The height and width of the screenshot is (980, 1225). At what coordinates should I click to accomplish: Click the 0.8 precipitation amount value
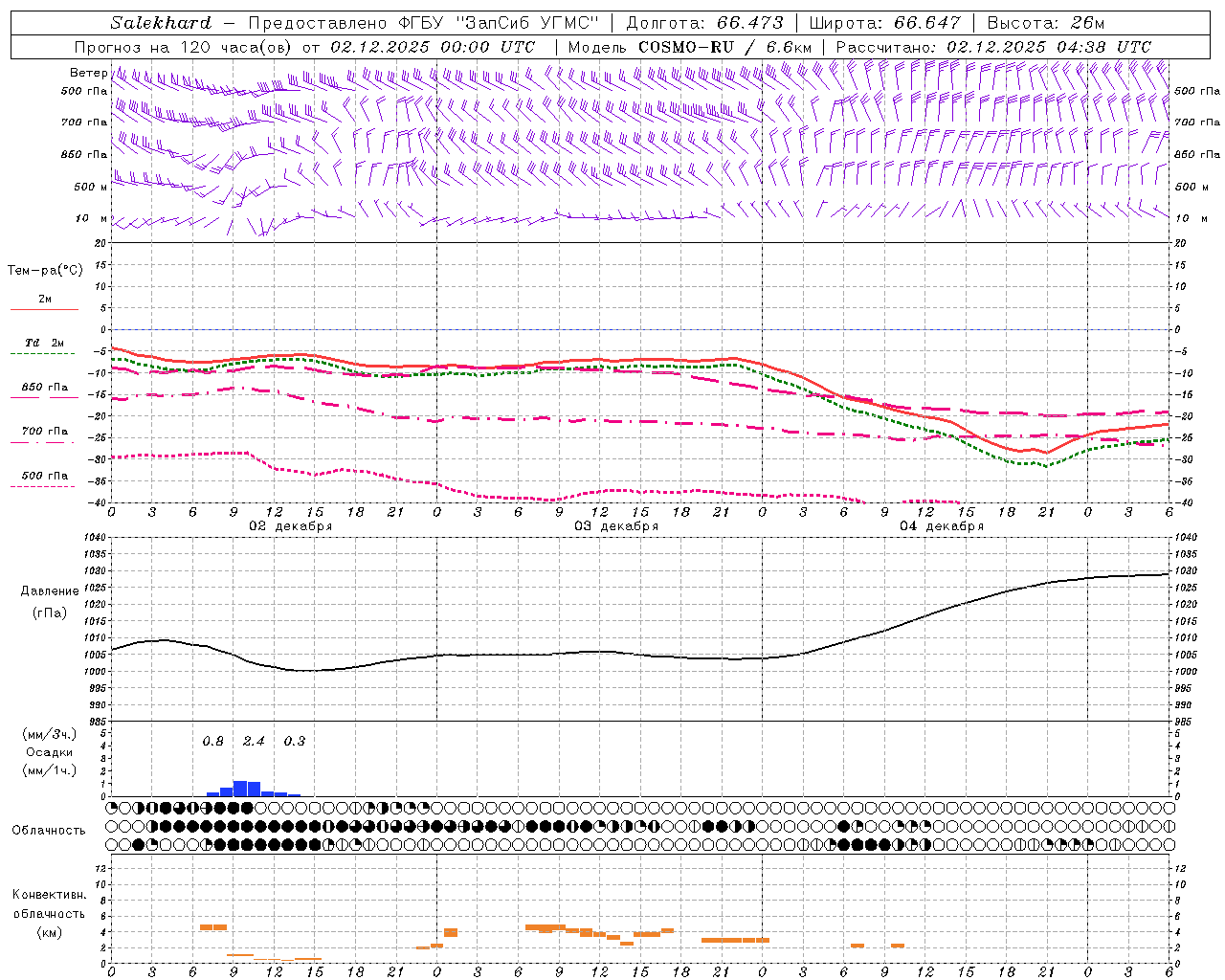coord(212,742)
